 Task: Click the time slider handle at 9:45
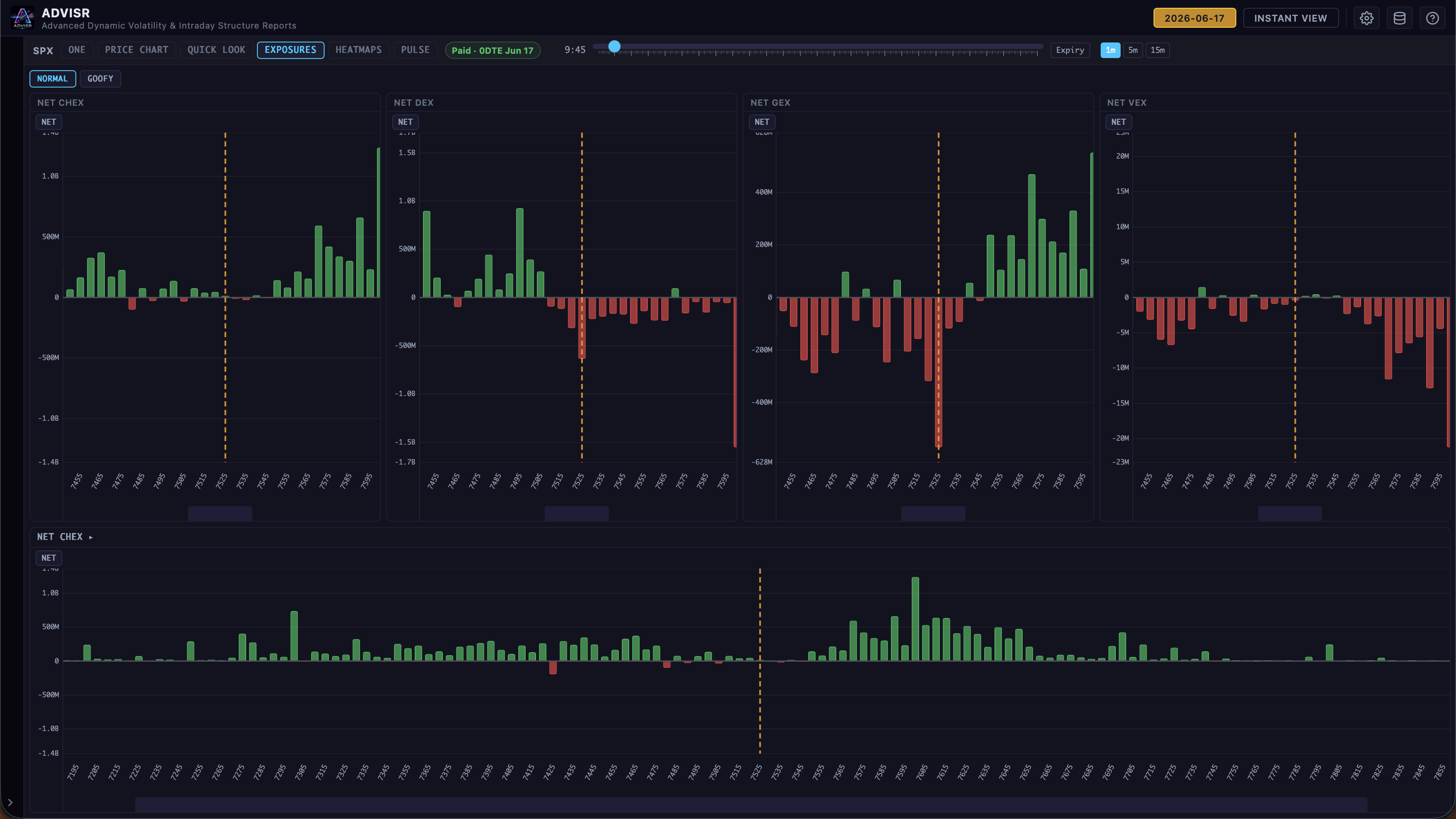(614, 46)
